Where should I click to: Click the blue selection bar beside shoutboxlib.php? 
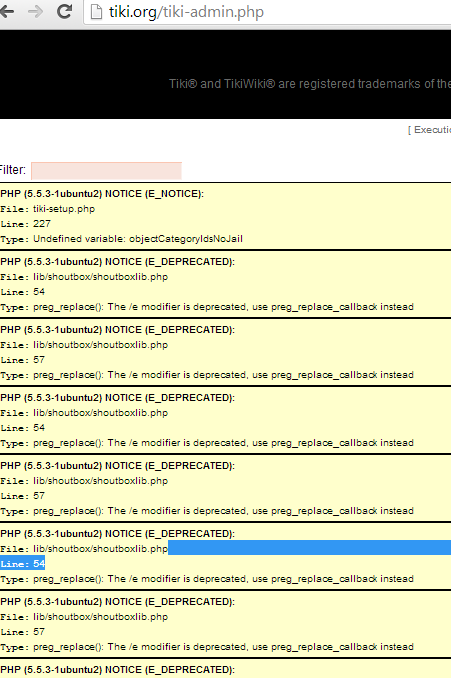click(309, 548)
